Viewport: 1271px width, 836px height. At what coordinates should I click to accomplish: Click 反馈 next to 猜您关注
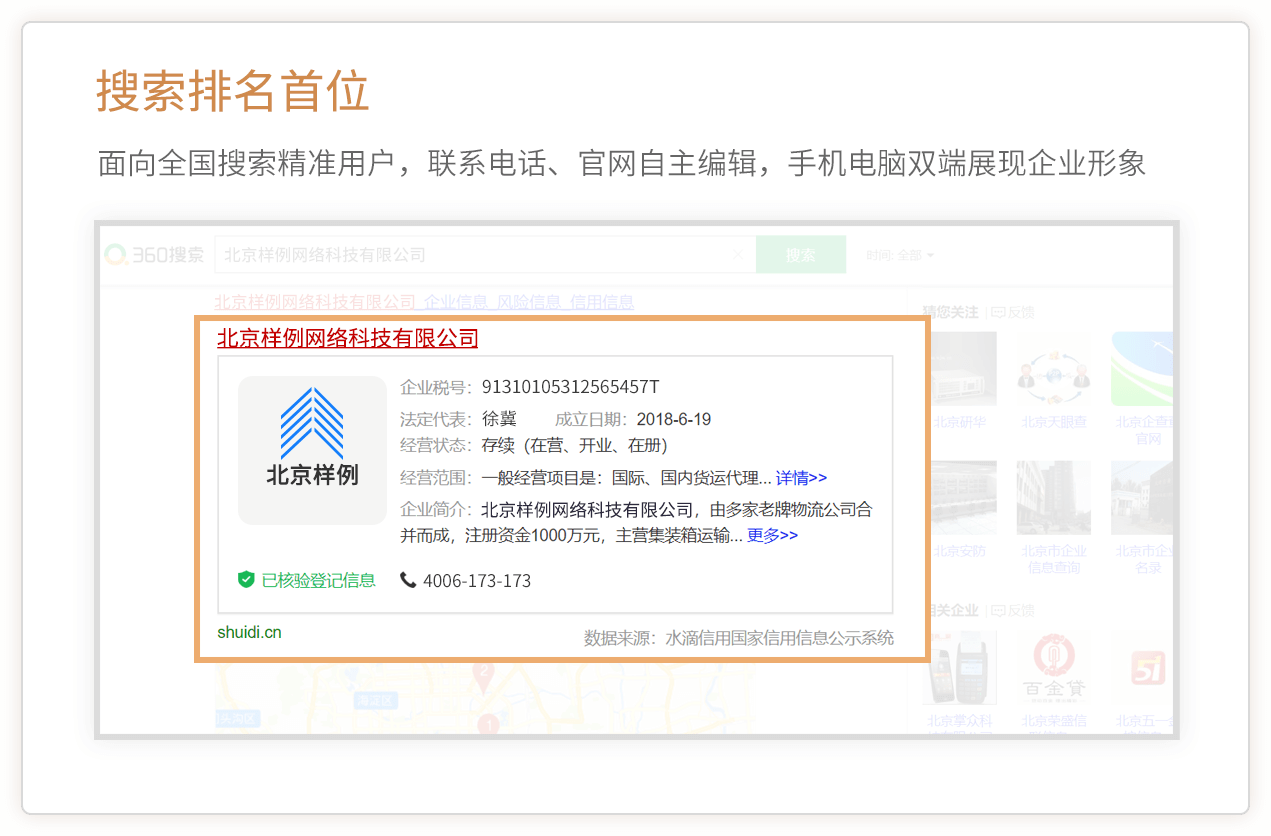tap(1020, 312)
